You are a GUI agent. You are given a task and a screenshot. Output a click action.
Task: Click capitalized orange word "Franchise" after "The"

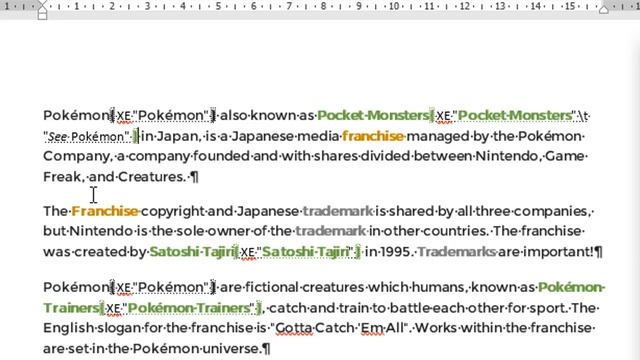[105, 211]
